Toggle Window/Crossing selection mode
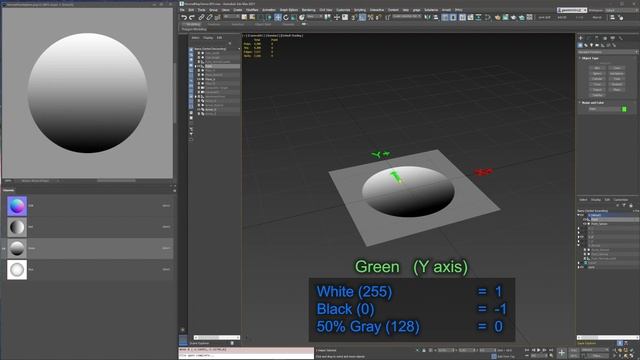 (269, 17)
